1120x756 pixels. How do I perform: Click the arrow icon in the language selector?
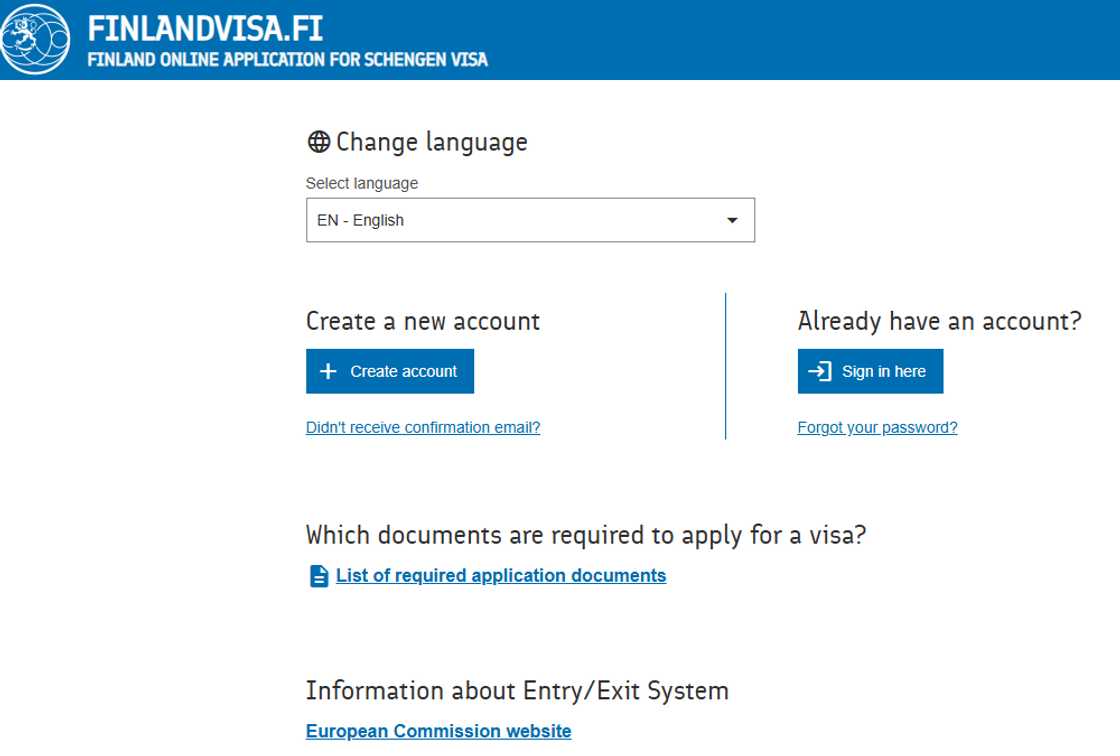[731, 219]
